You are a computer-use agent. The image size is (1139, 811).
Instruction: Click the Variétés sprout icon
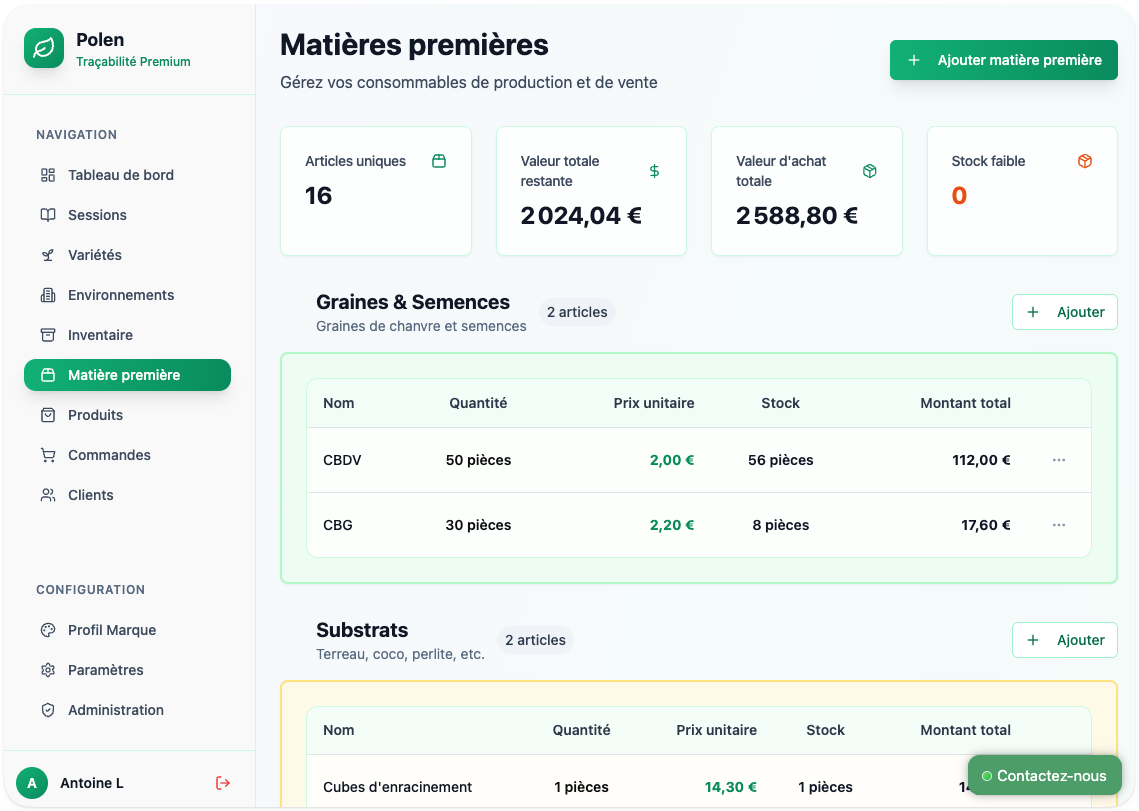[x=48, y=255]
